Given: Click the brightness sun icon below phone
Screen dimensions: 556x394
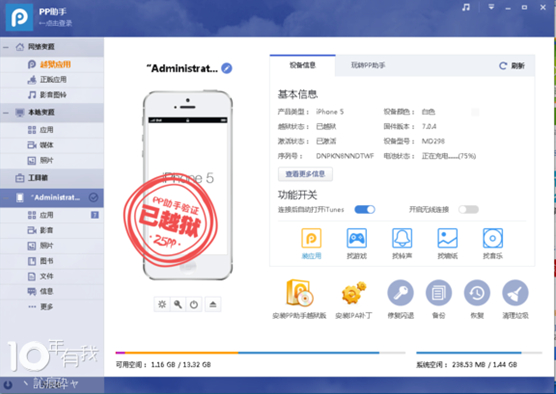Looking at the screenshot, I should [162, 304].
